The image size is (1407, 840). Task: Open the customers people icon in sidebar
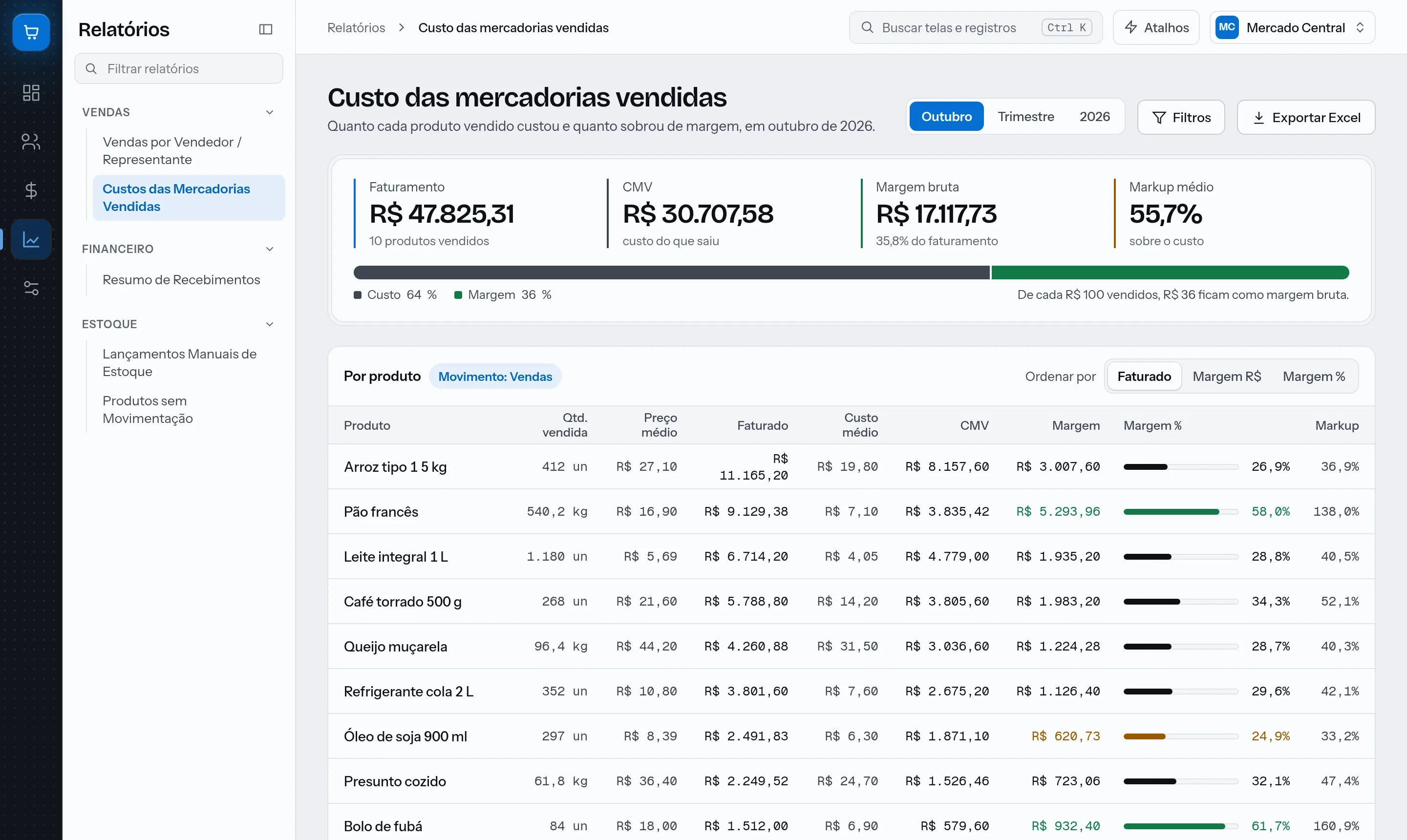31,142
